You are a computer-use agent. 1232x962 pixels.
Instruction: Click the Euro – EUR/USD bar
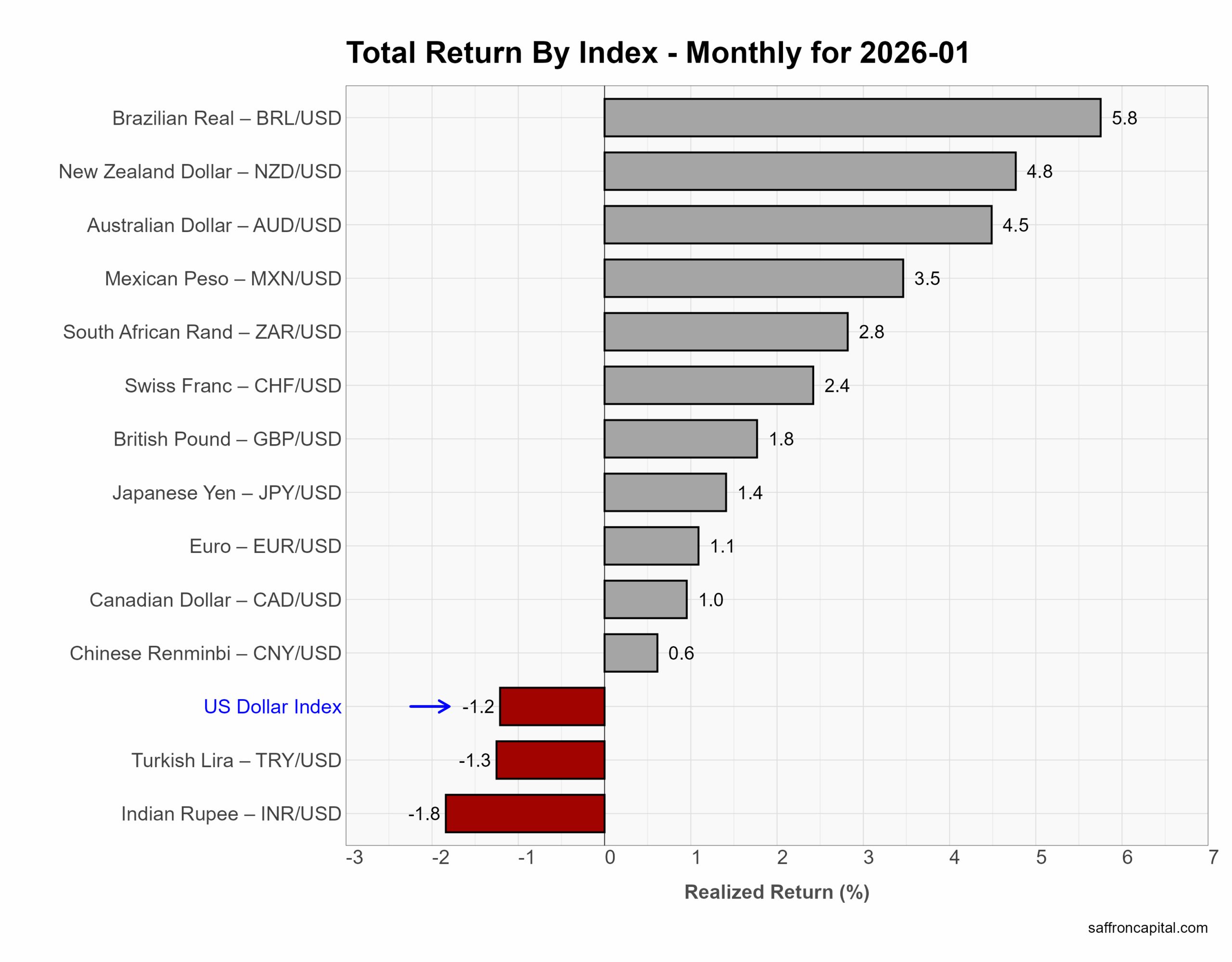[x=651, y=546]
